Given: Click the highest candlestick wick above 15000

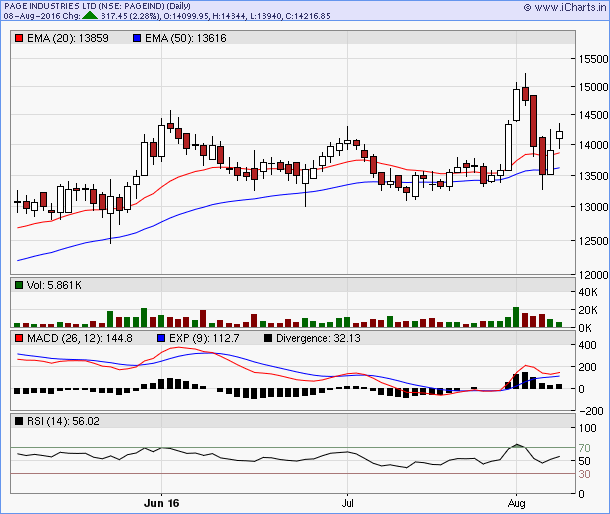Looking at the screenshot, I should coord(526,80).
